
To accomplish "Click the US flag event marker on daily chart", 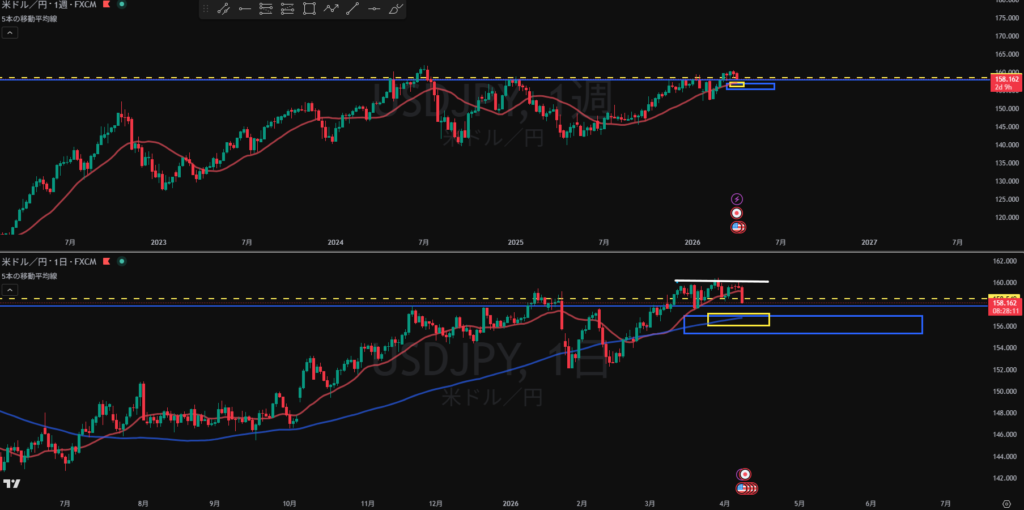I will coord(740,488).
